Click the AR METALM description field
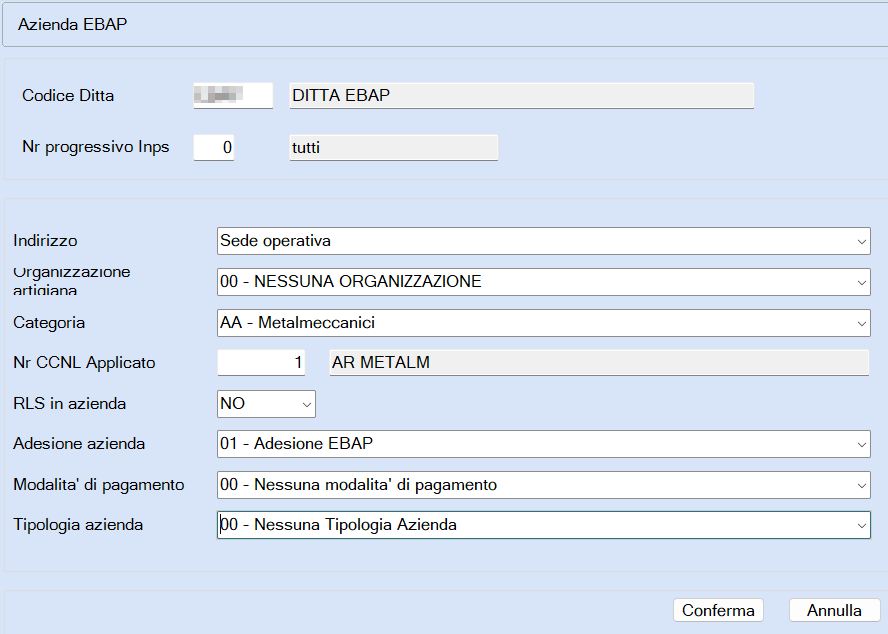Viewport: 888px width, 634px height. coord(599,362)
